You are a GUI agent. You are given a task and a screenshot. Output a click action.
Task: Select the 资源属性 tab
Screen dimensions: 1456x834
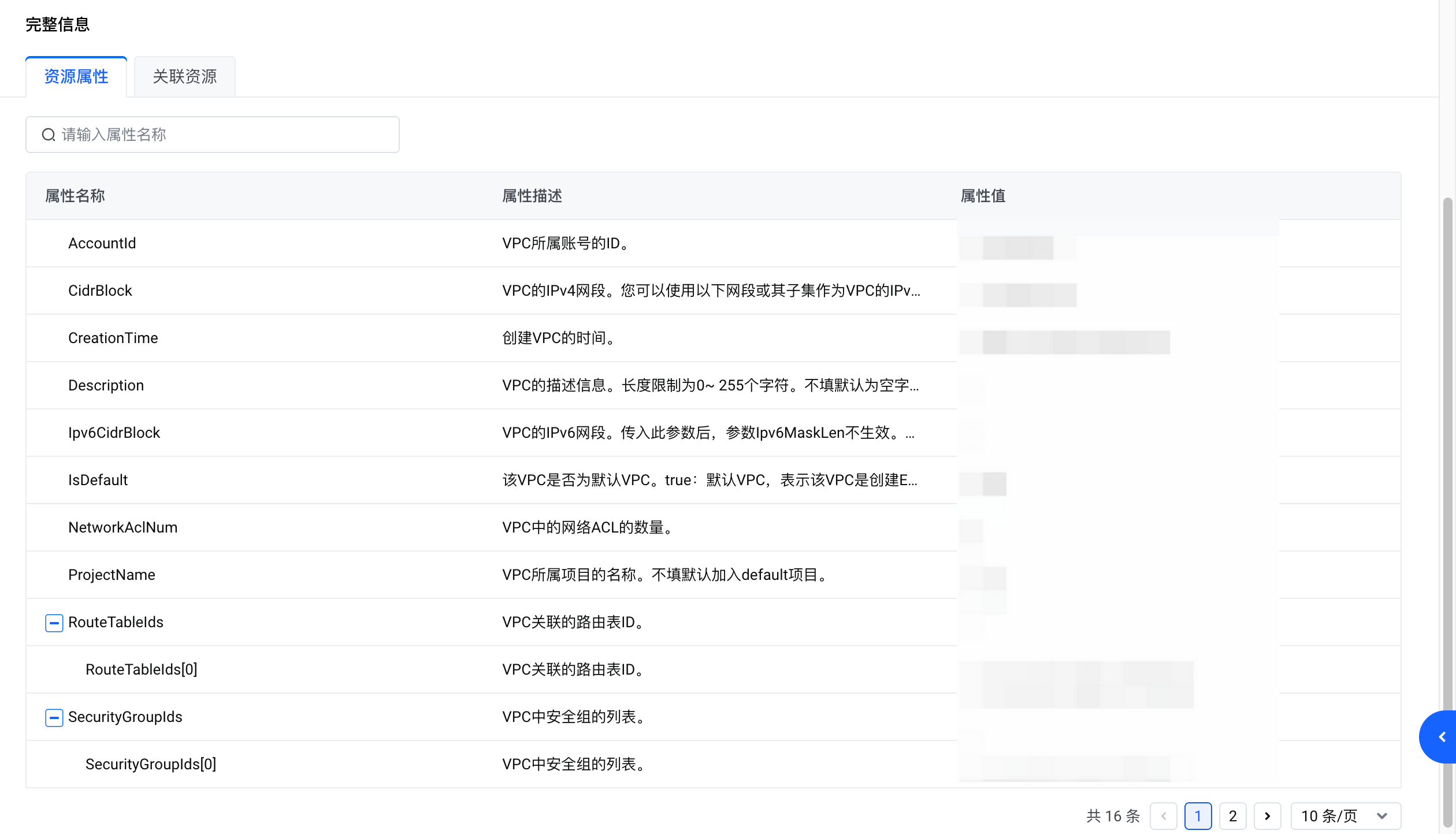pyautogui.click(x=76, y=77)
